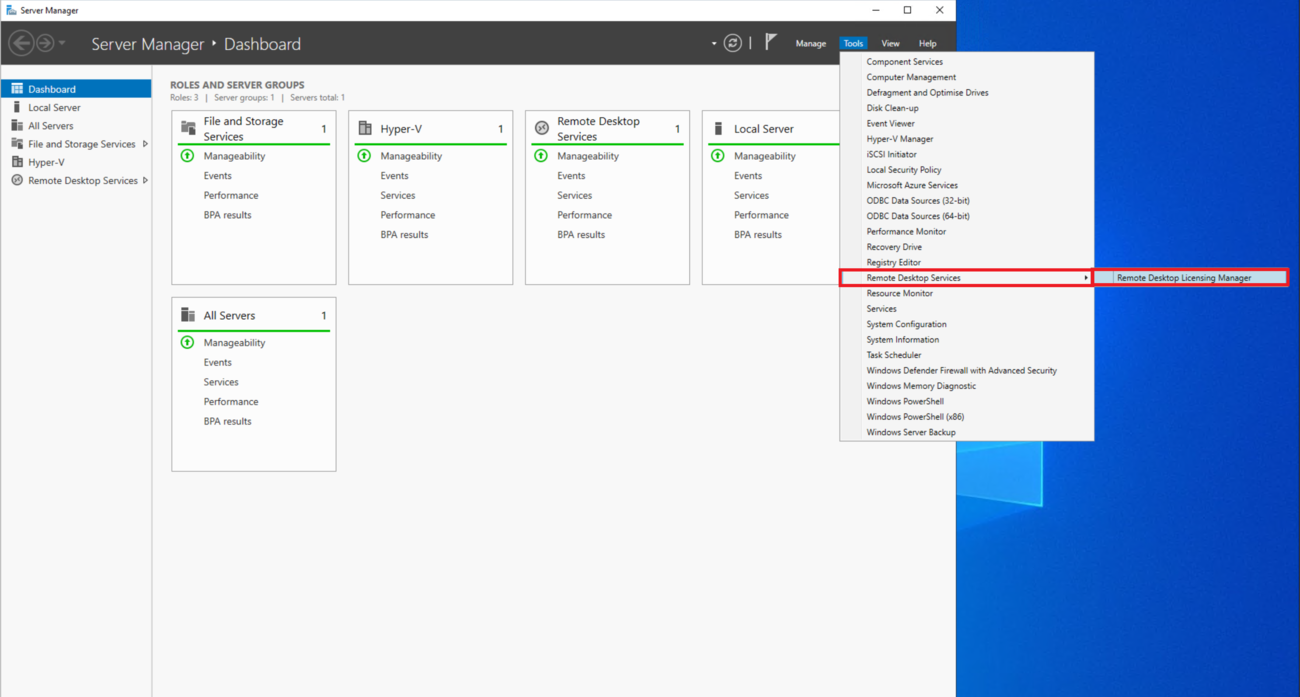Open Manageability in Remote Desktop Services tile

pos(588,156)
